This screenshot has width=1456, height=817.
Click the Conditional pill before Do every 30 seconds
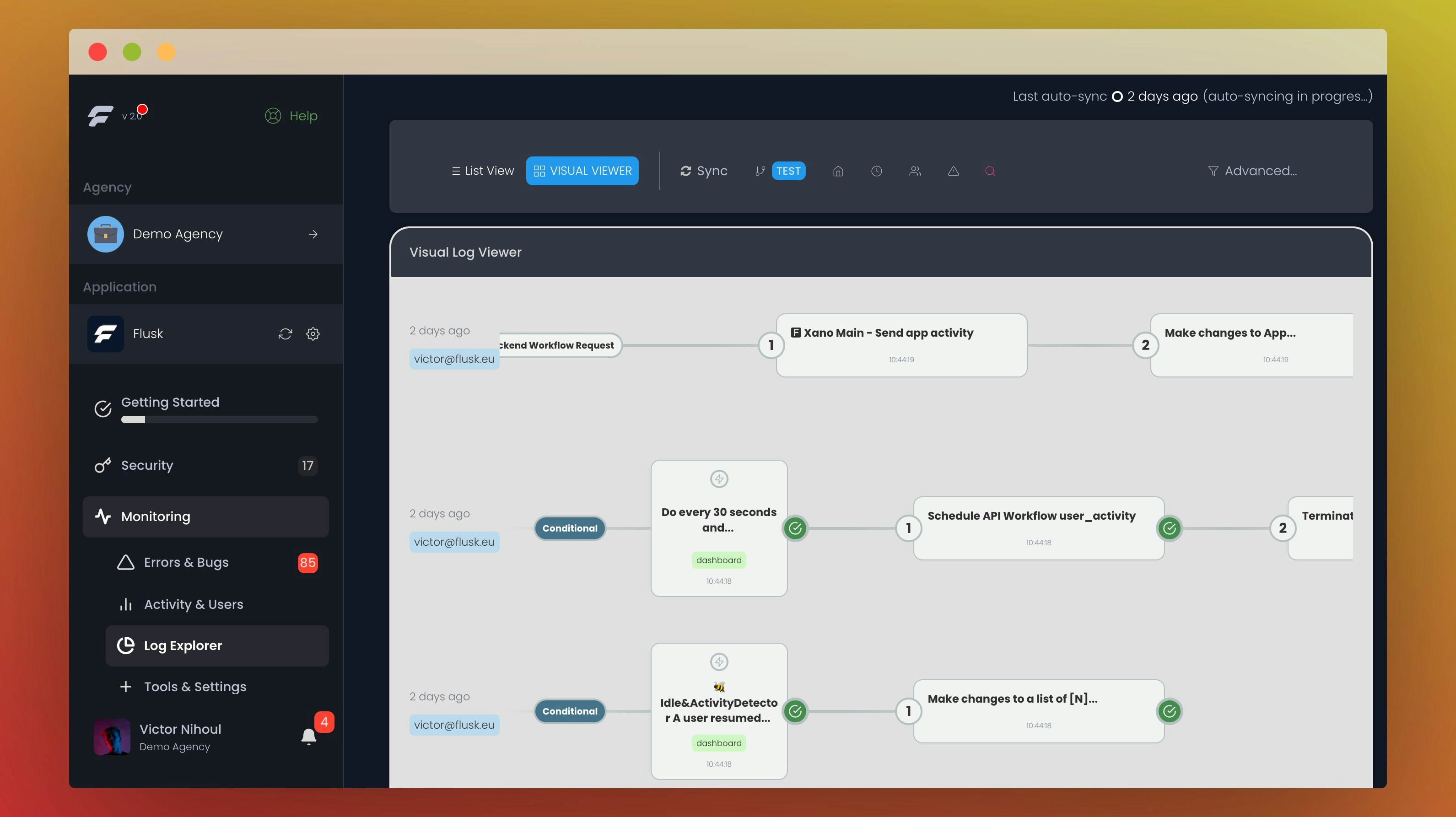(x=570, y=528)
